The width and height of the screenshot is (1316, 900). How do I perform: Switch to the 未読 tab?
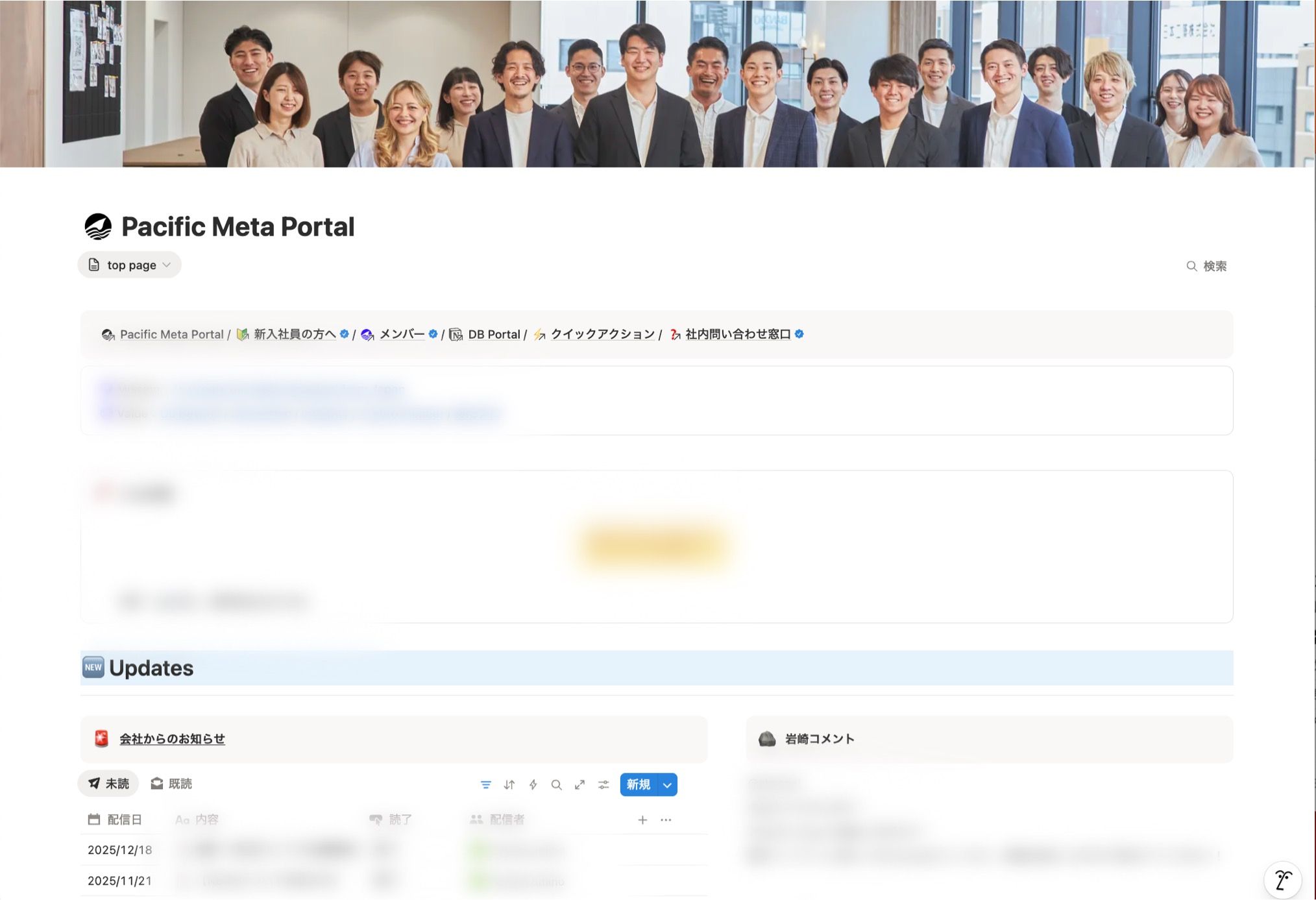pyautogui.click(x=108, y=784)
